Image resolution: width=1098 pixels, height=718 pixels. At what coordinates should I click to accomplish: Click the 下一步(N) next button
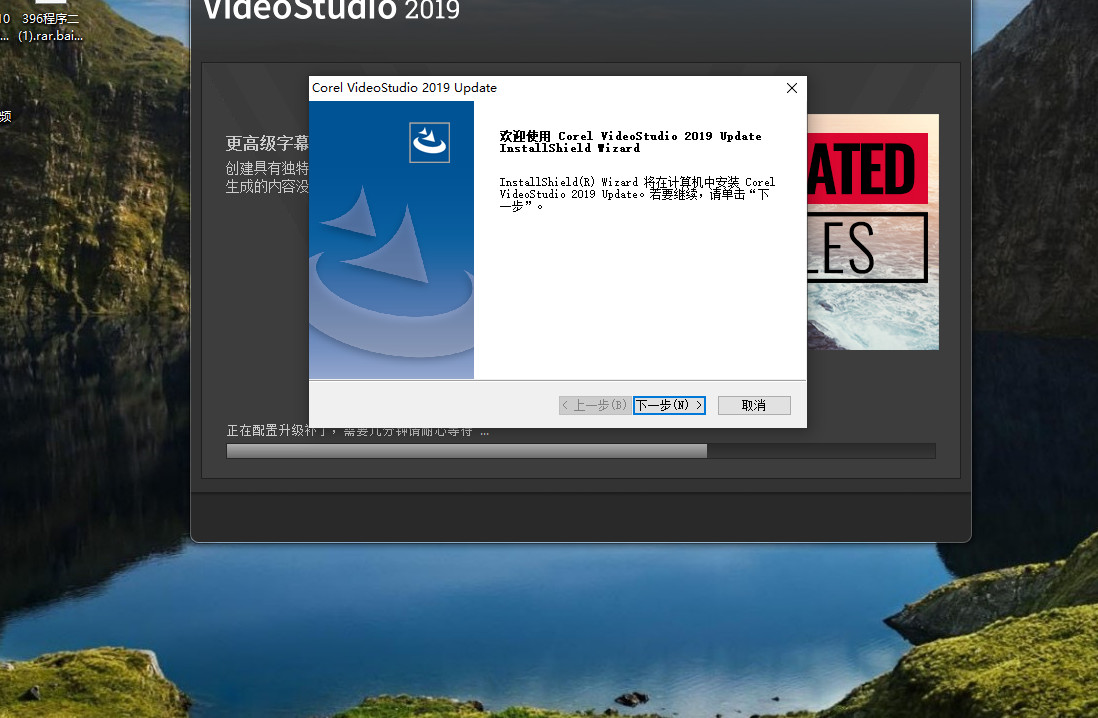point(669,405)
